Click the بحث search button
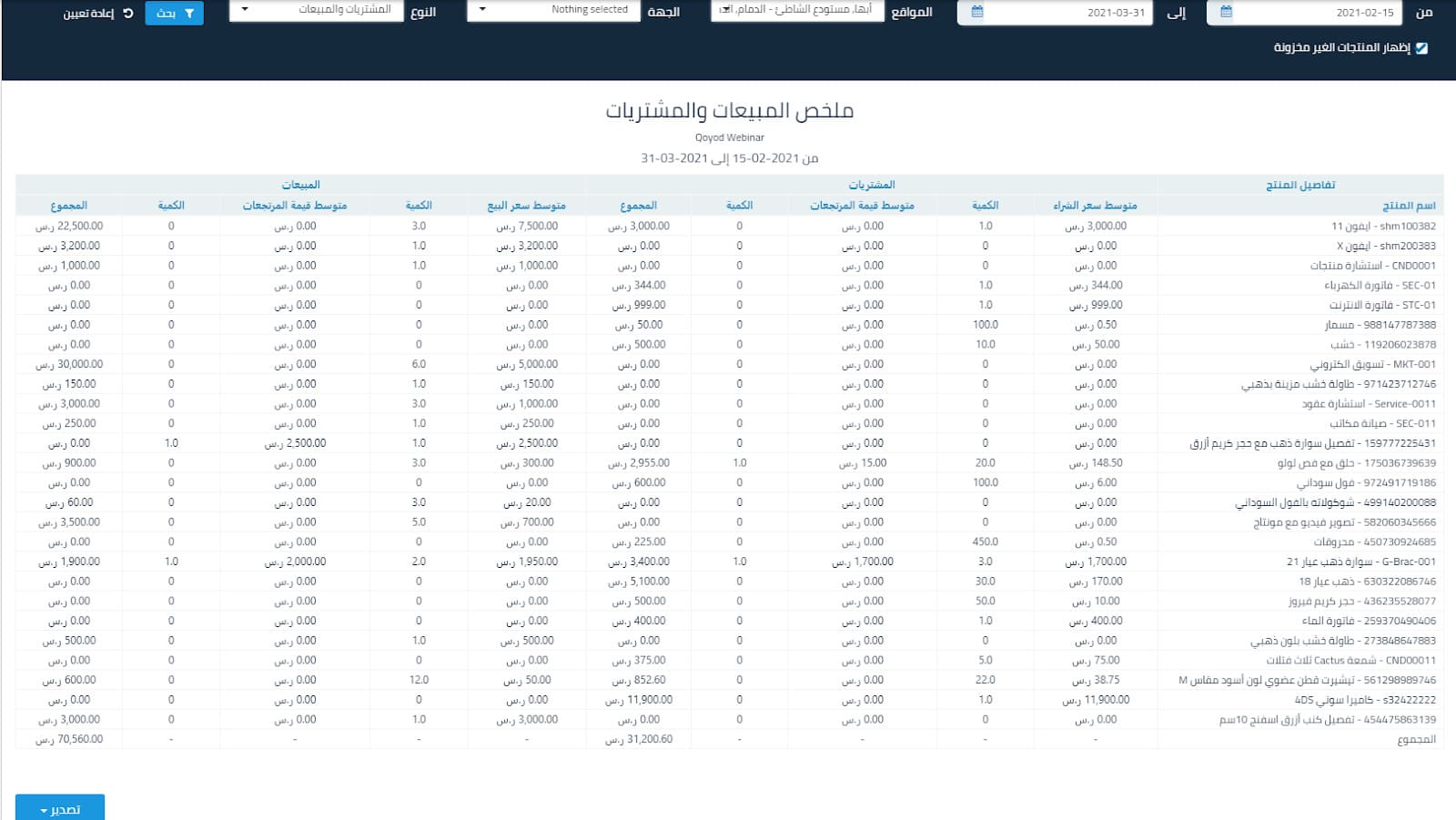This screenshot has height=820, width=1456. (174, 13)
